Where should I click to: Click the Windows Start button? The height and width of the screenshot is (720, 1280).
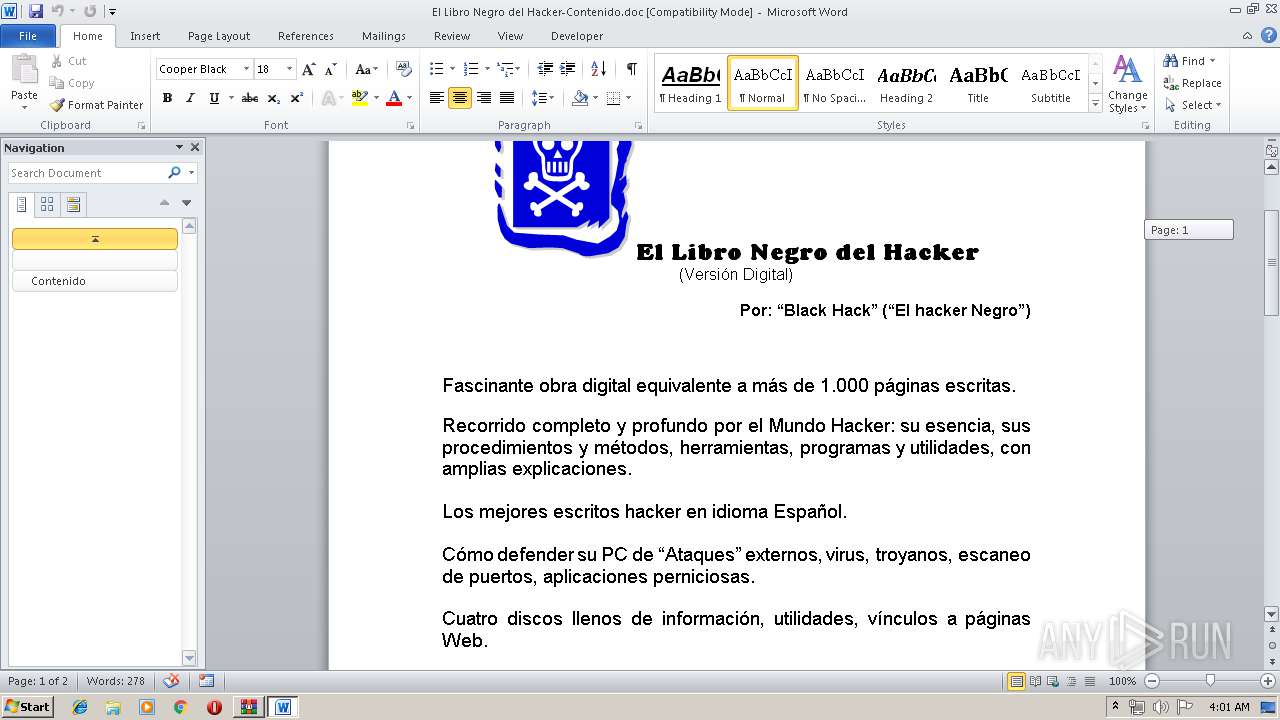pyautogui.click(x=27, y=706)
